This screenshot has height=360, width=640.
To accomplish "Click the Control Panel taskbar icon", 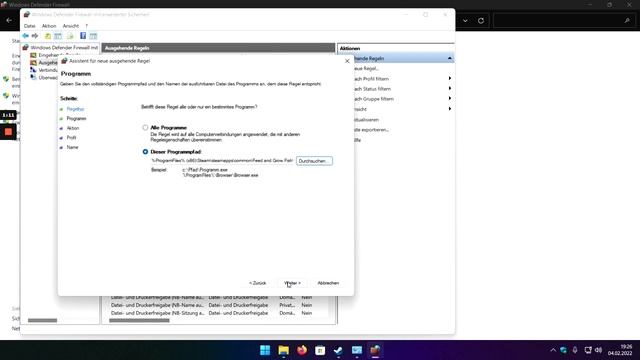I will click(x=357, y=350).
